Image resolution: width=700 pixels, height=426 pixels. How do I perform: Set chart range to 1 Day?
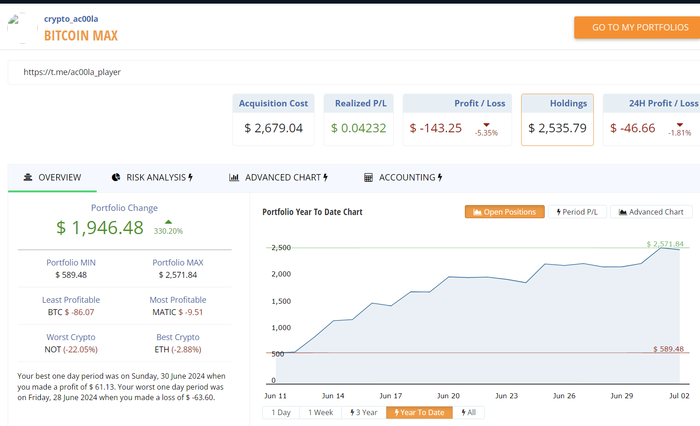click(x=281, y=412)
